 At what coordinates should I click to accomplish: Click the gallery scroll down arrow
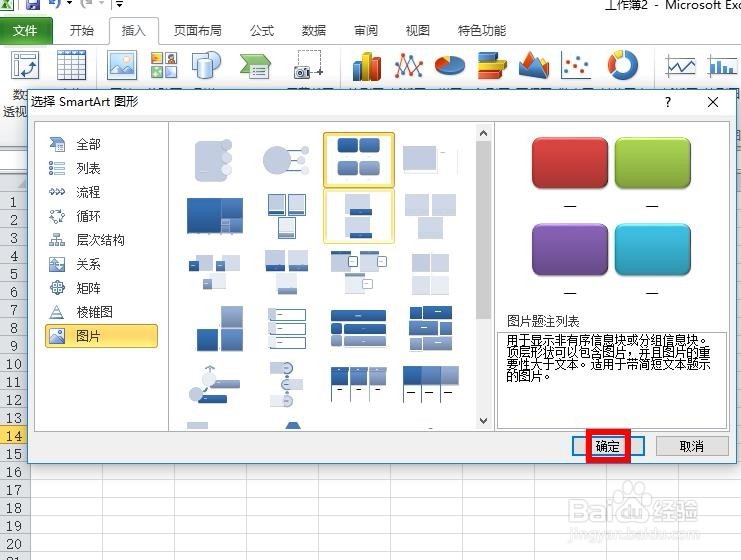pos(483,420)
